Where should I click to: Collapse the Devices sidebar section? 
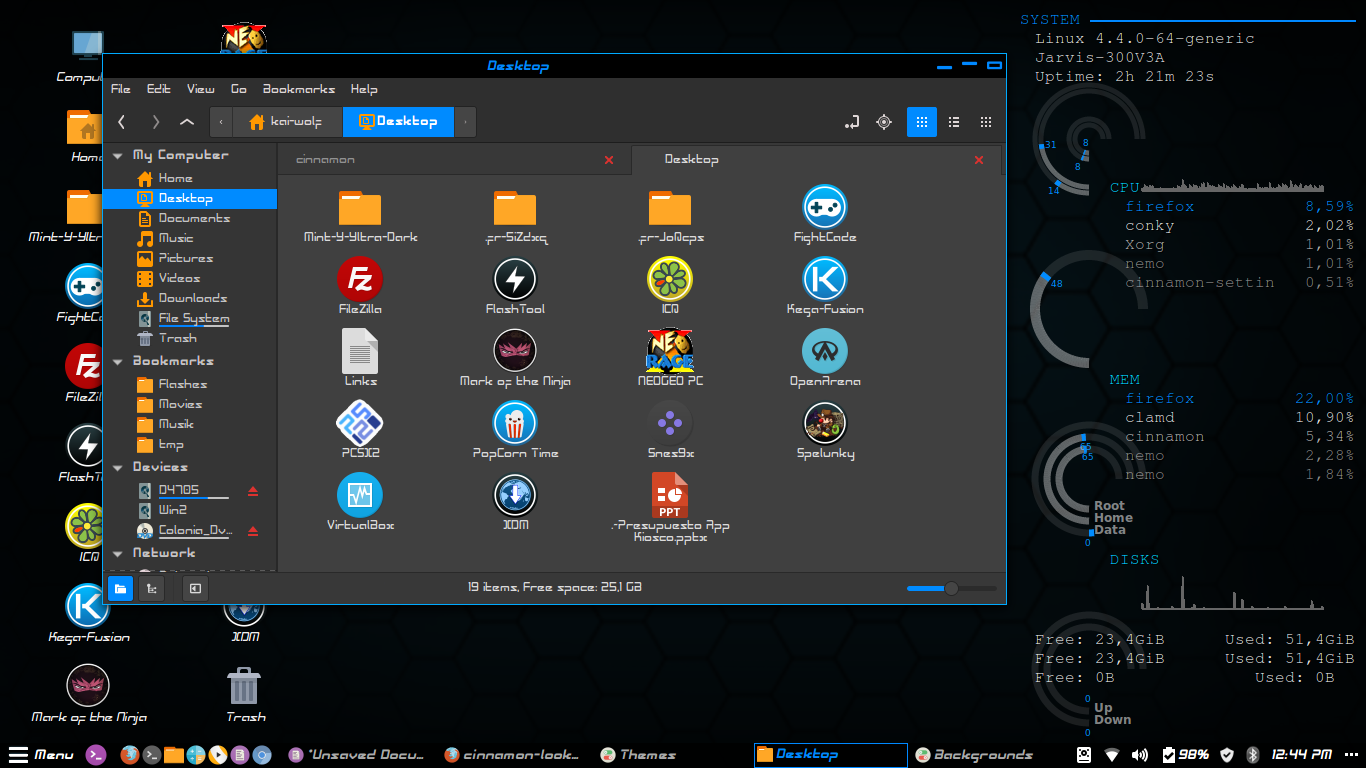point(118,468)
